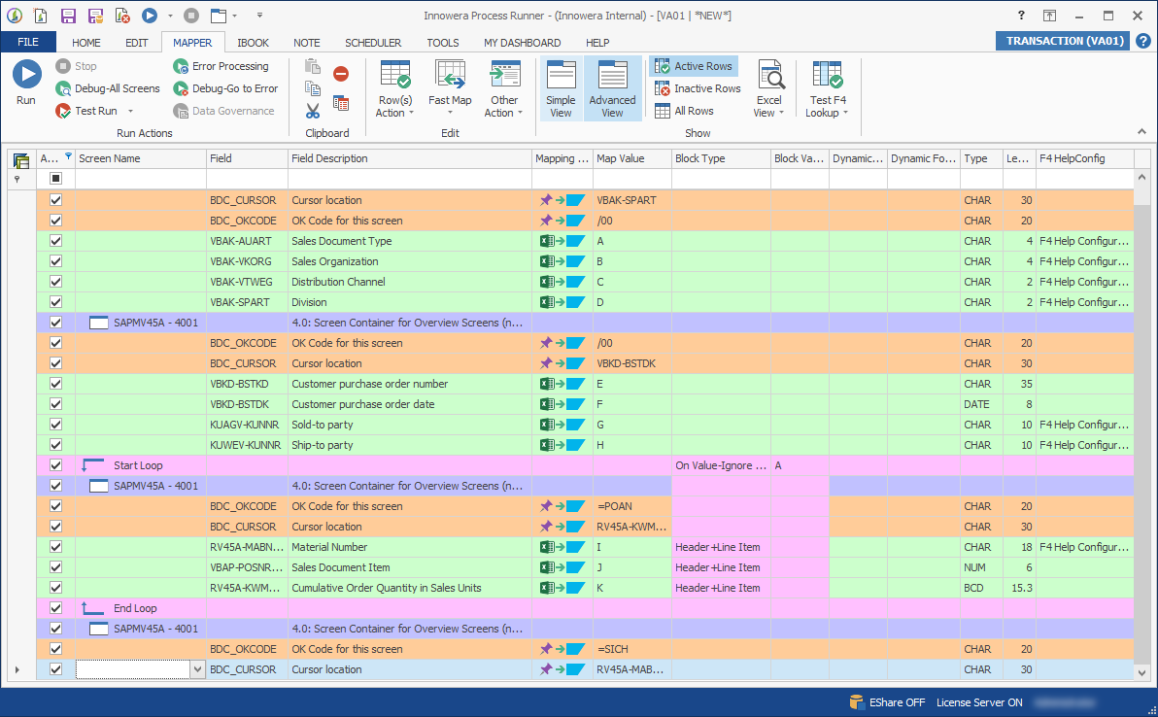Screen dimensions: 1158x717
Task: Toggle the select-all checkbox in filter row
Action: 56,179
